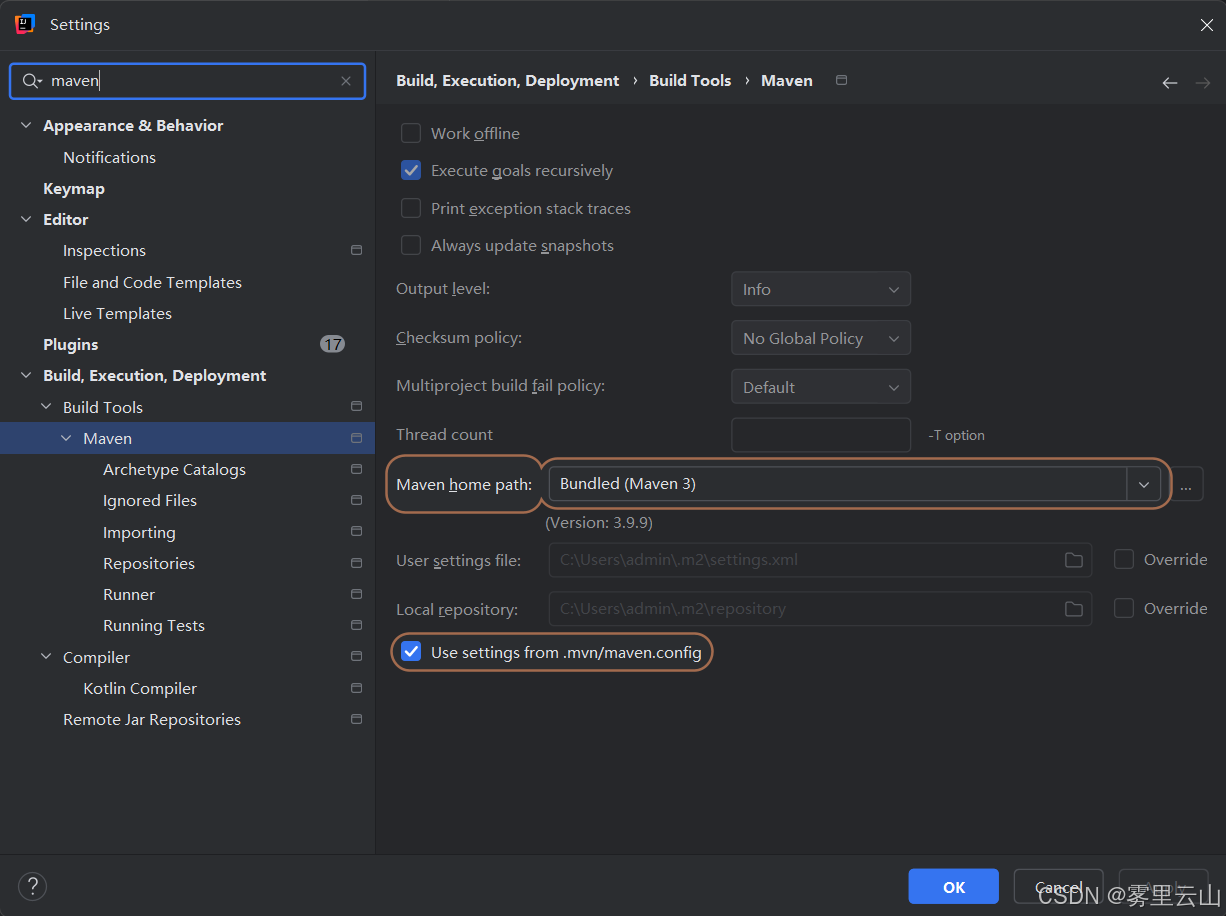Image resolution: width=1226 pixels, height=916 pixels.
Task: Click the maven search input field
Action: click(x=190, y=81)
